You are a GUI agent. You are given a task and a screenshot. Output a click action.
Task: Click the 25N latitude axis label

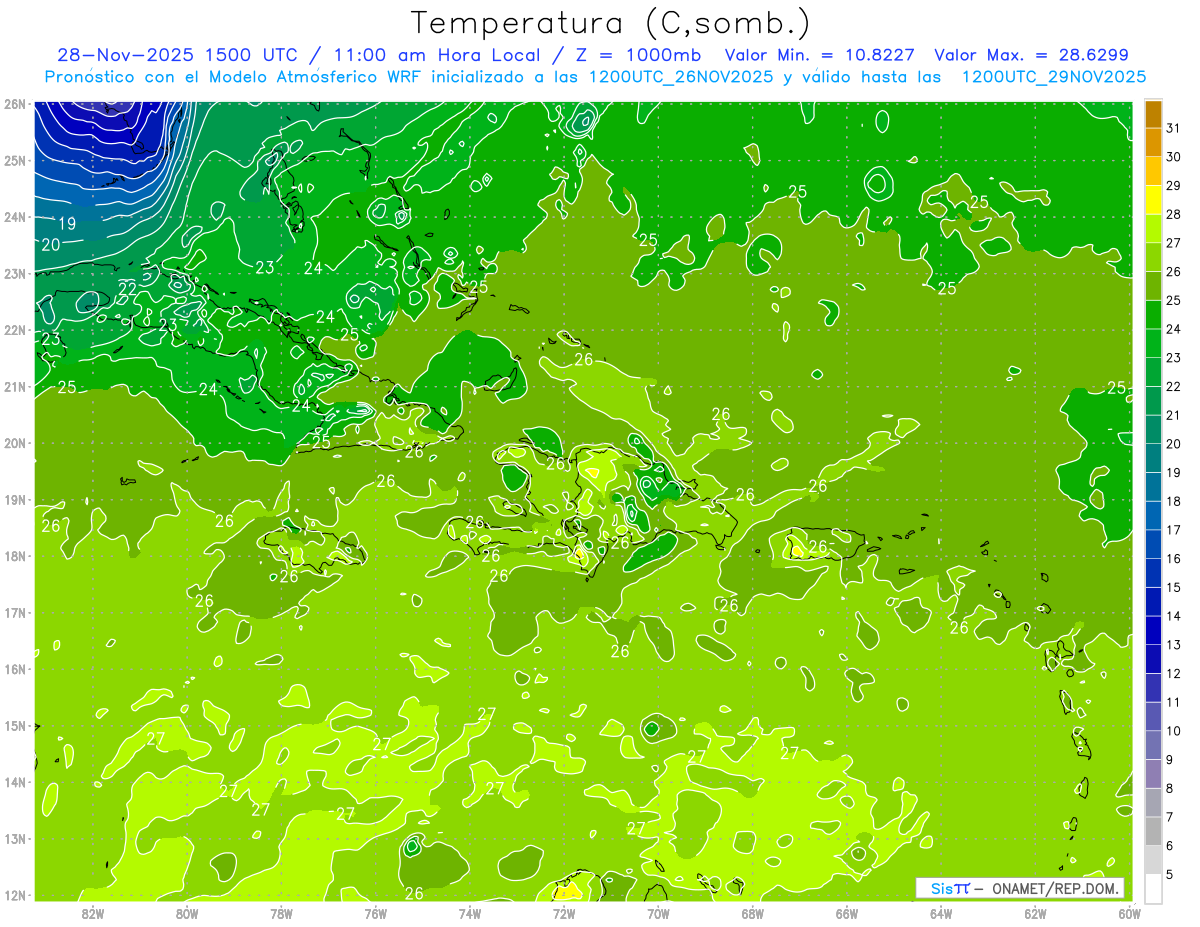click(15, 160)
